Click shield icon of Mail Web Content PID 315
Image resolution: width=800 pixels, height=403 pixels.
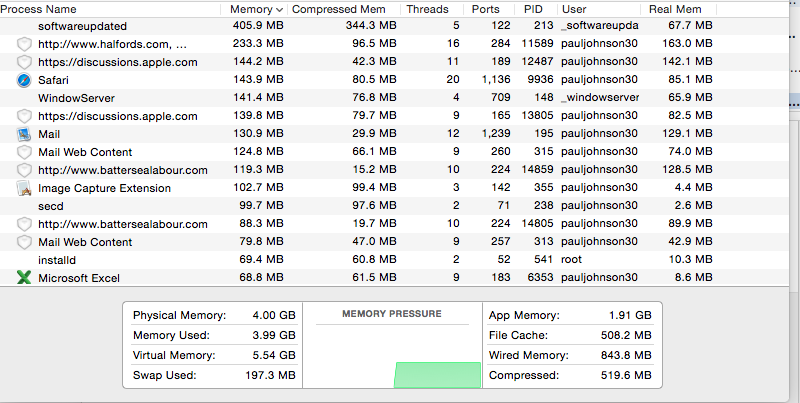point(24,152)
